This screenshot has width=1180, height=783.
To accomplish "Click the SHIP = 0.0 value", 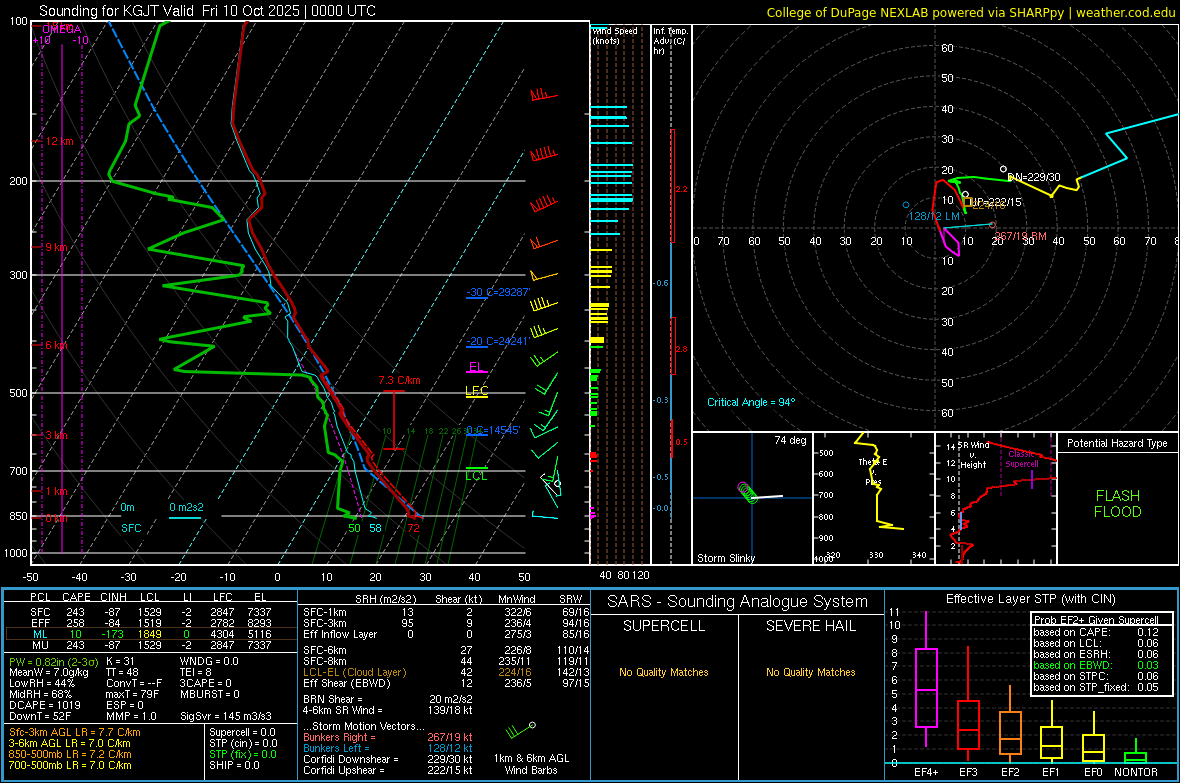I will point(234,766).
